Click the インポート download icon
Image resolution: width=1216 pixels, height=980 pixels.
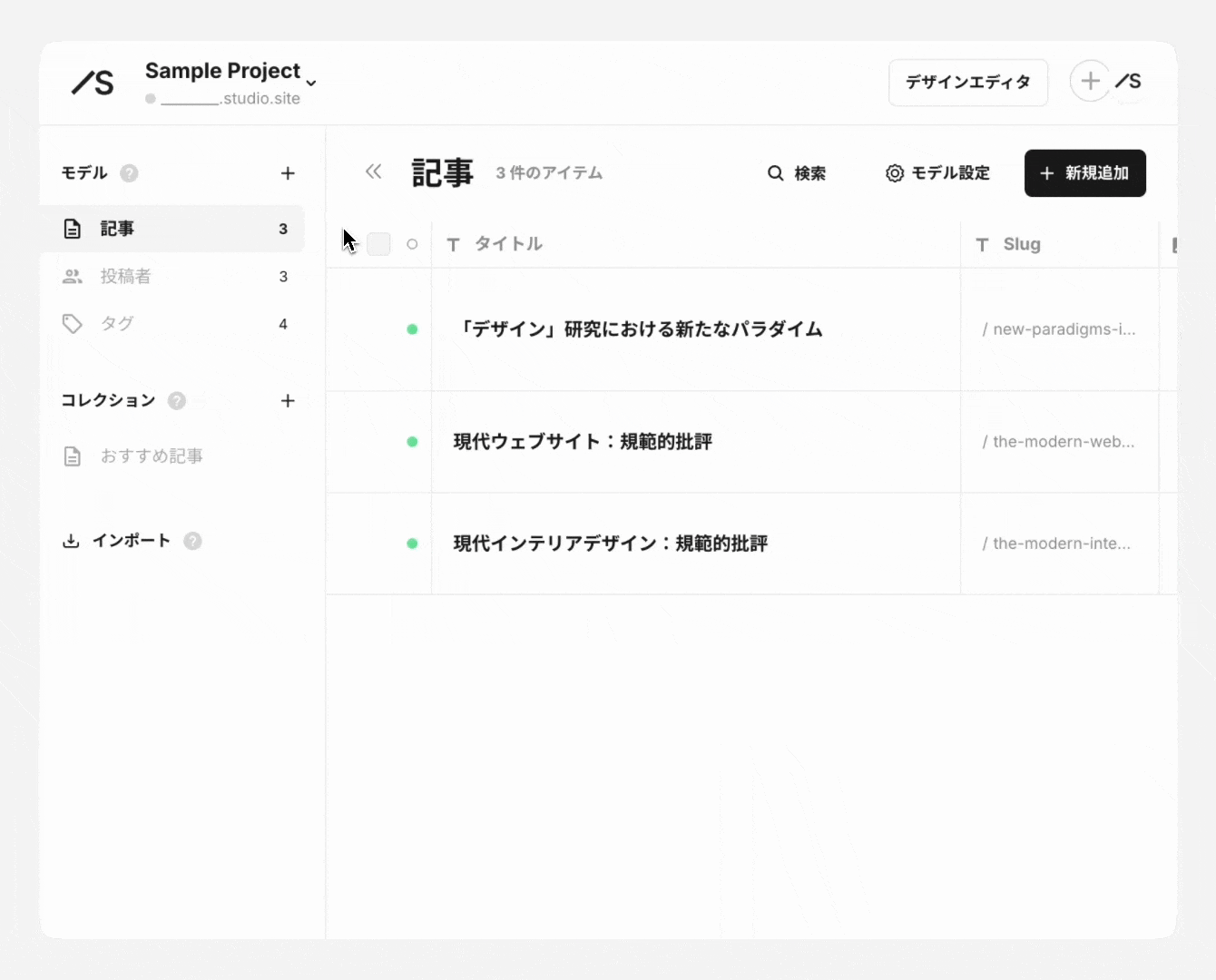pyautogui.click(x=71, y=541)
